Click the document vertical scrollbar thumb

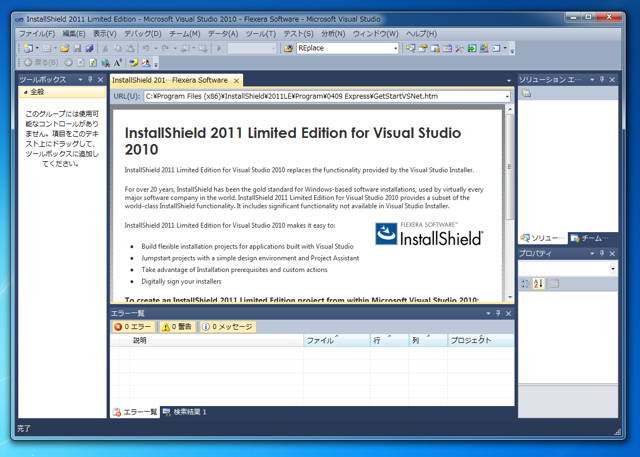[509, 166]
